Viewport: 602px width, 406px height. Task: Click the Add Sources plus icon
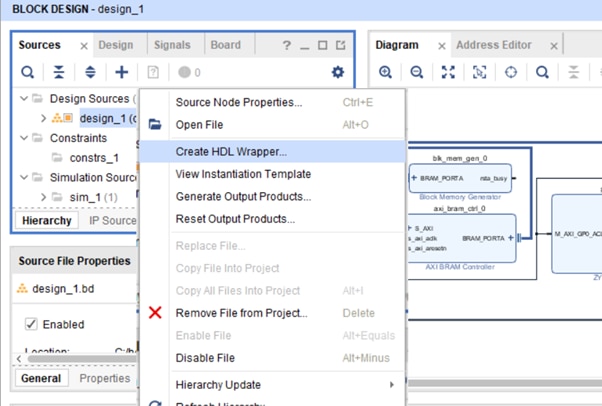coord(122,72)
